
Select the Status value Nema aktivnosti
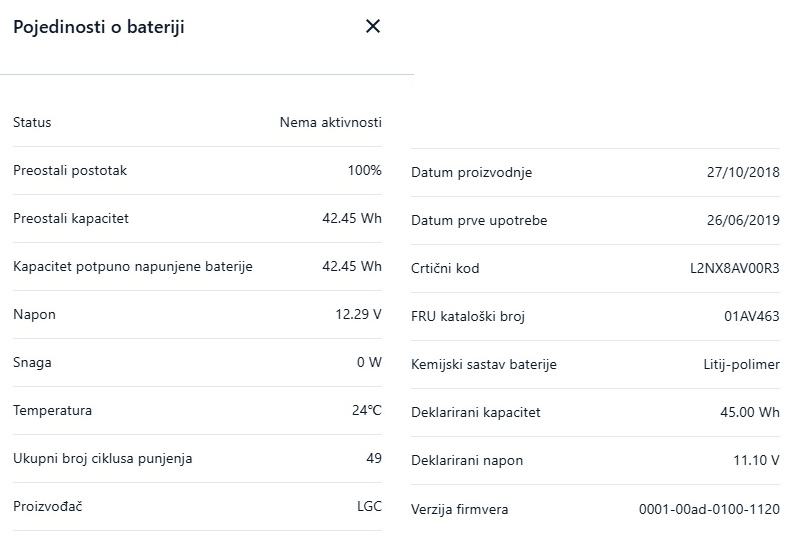point(330,122)
